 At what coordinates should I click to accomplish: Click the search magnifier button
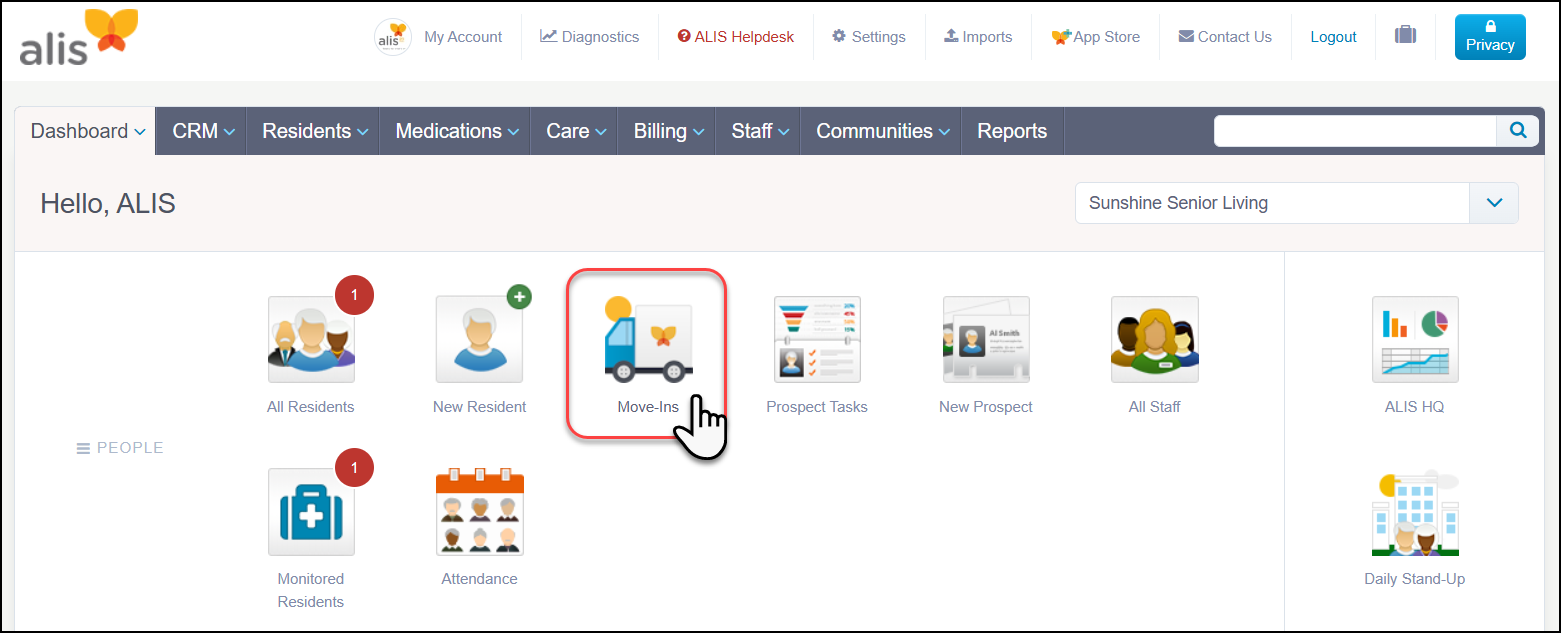pos(1518,130)
